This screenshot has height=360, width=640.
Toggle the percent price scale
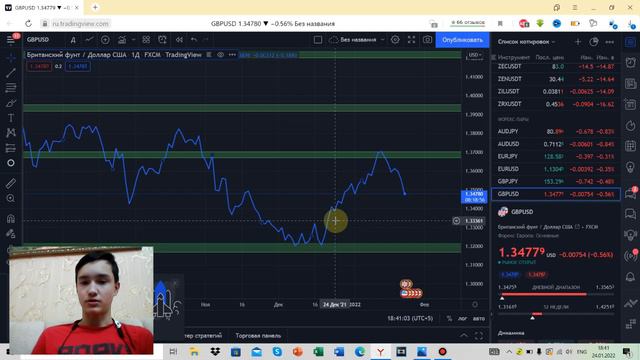point(449,318)
